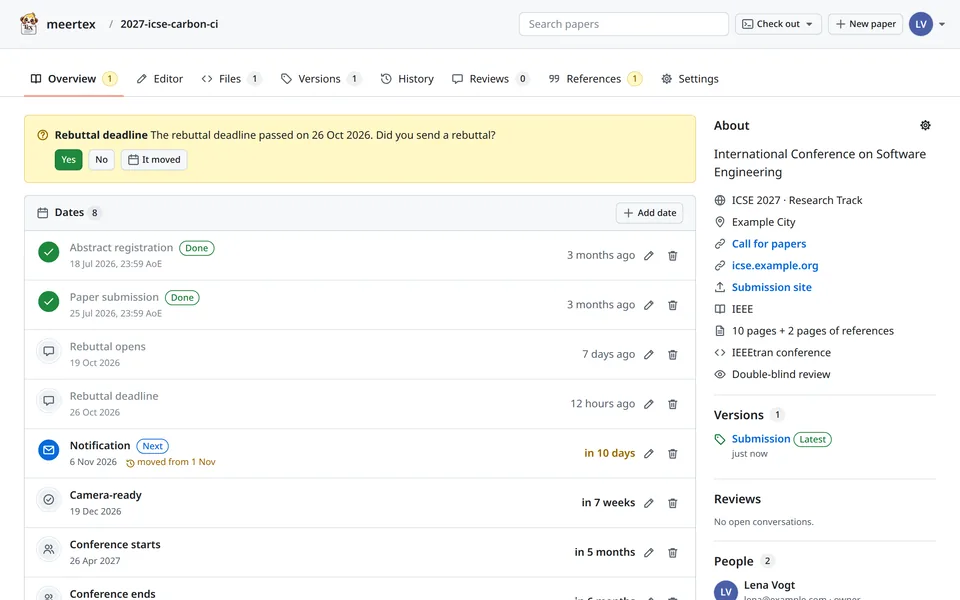Answer No to the rebuttal prompt
Image resolution: width=960 pixels, height=600 pixels.
[102, 160]
